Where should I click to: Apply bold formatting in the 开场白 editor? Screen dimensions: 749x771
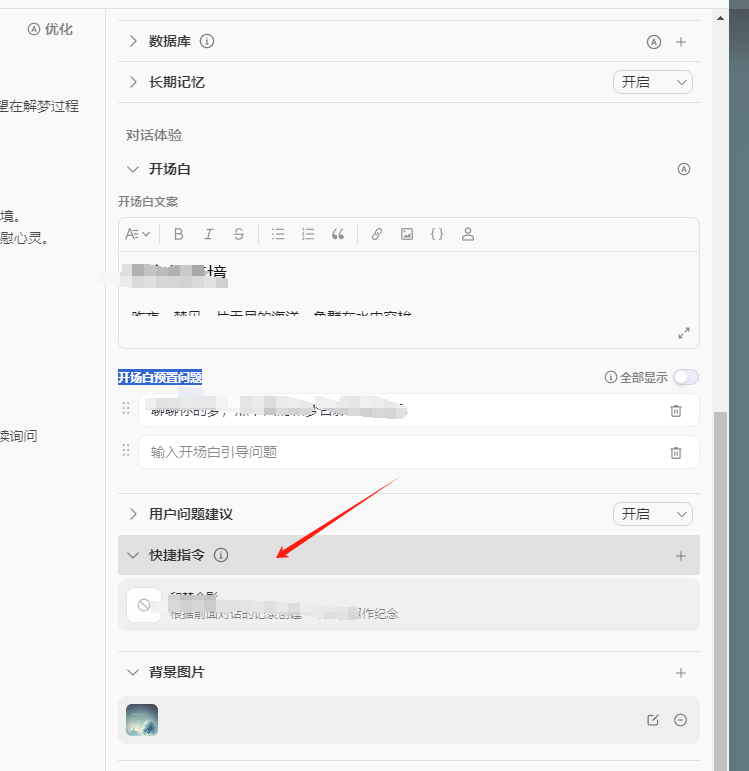point(179,234)
